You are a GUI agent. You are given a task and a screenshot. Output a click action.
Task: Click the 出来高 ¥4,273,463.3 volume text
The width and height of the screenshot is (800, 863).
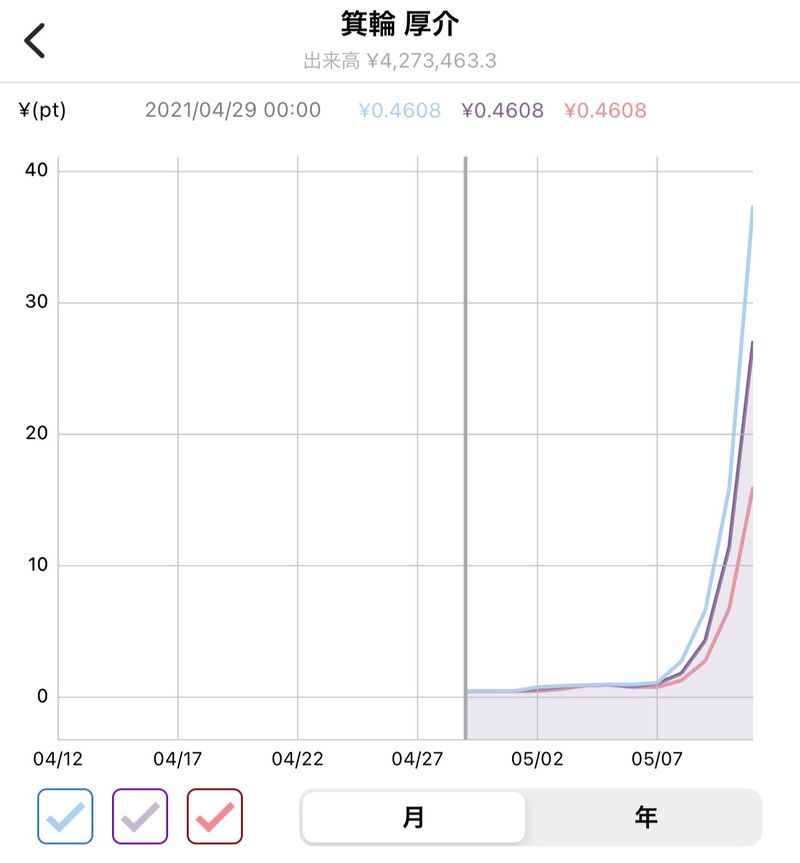coord(400,61)
